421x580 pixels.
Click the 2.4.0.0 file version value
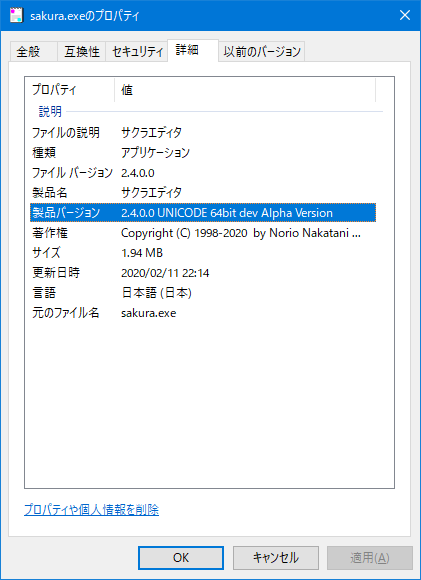[138, 173]
